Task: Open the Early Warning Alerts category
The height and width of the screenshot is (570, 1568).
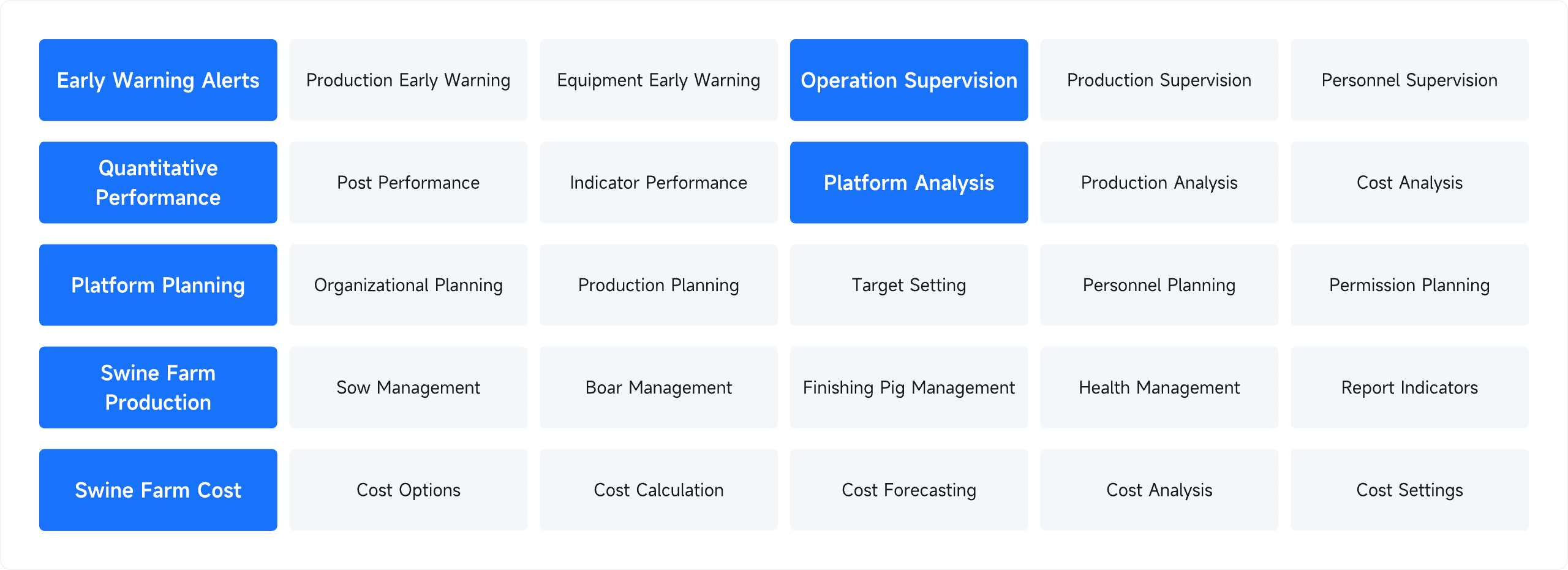Action: pyautogui.click(x=158, y=80)
